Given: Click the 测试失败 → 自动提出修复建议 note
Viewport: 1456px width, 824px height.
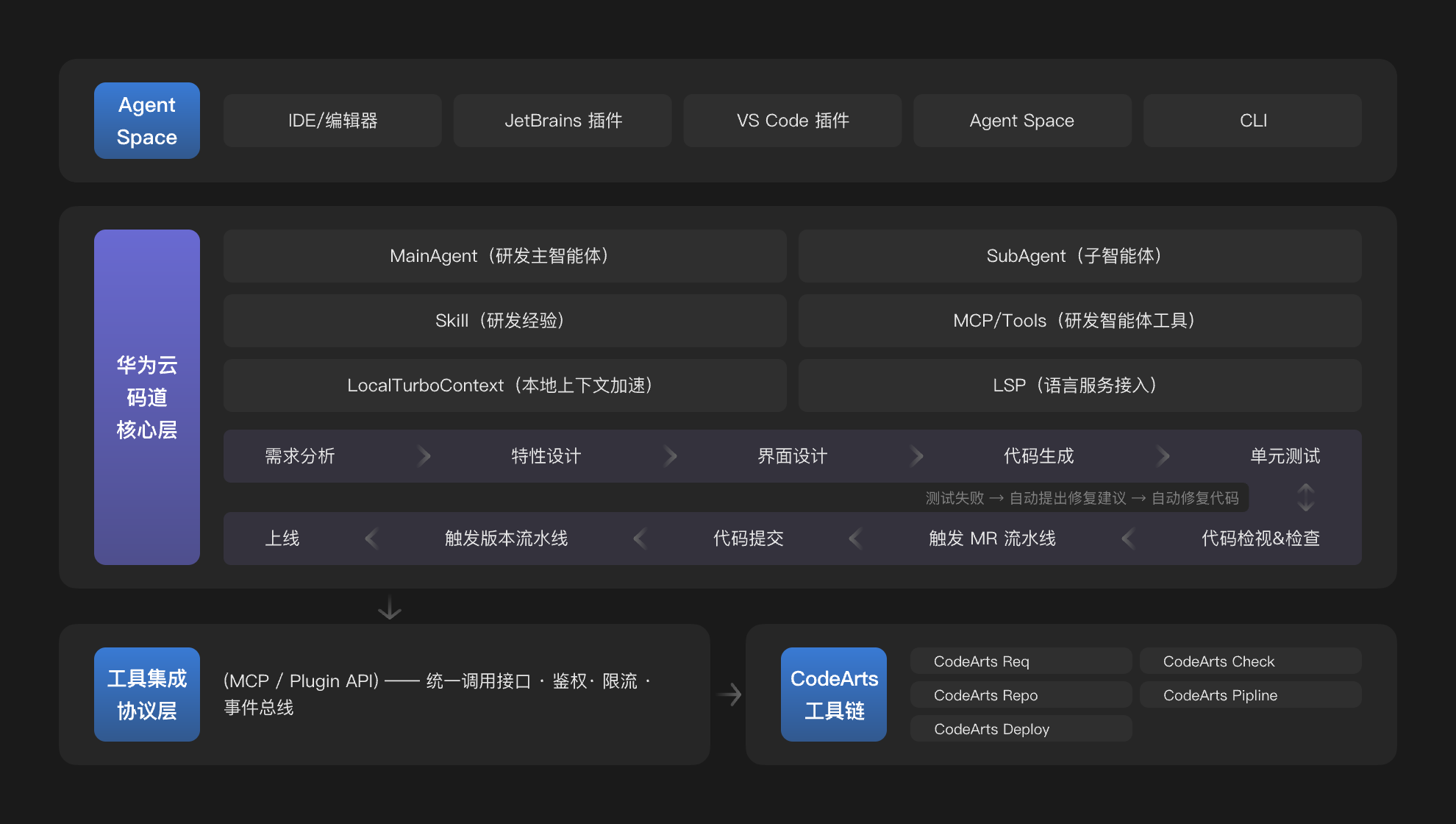Looking at the screenshot, I should click(x=1082, y=498).
